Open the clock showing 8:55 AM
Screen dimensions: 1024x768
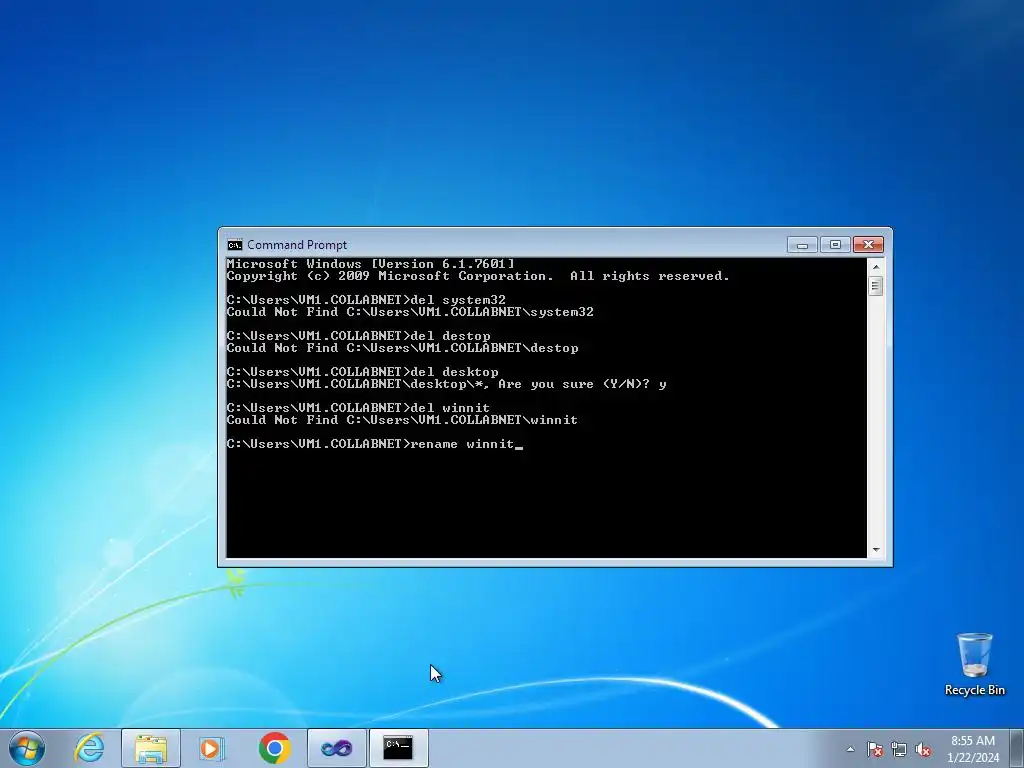[x=973, y=749]
